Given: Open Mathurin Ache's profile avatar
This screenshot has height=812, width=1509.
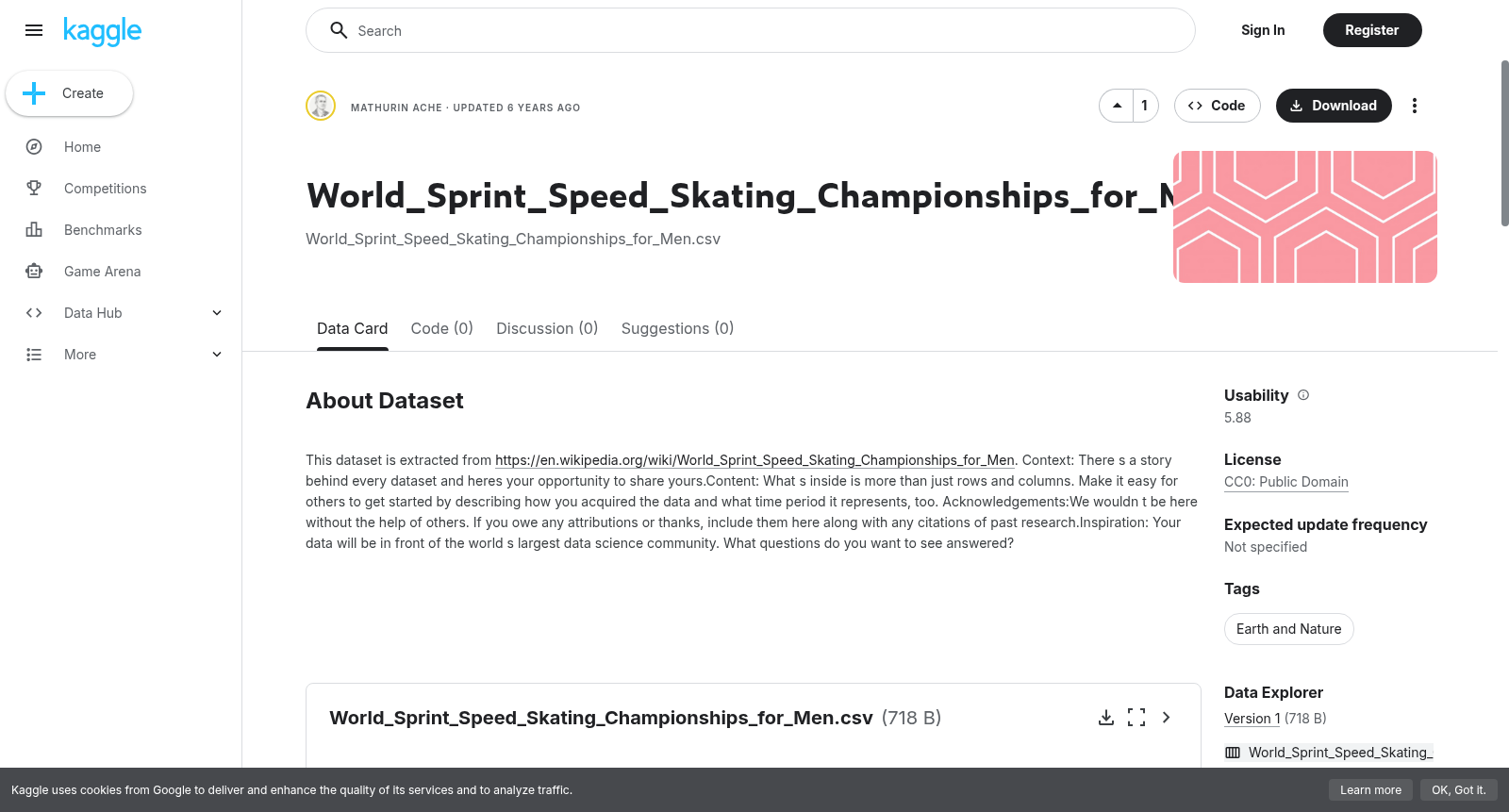Looking at the screenshot, I should coord(321,106).
